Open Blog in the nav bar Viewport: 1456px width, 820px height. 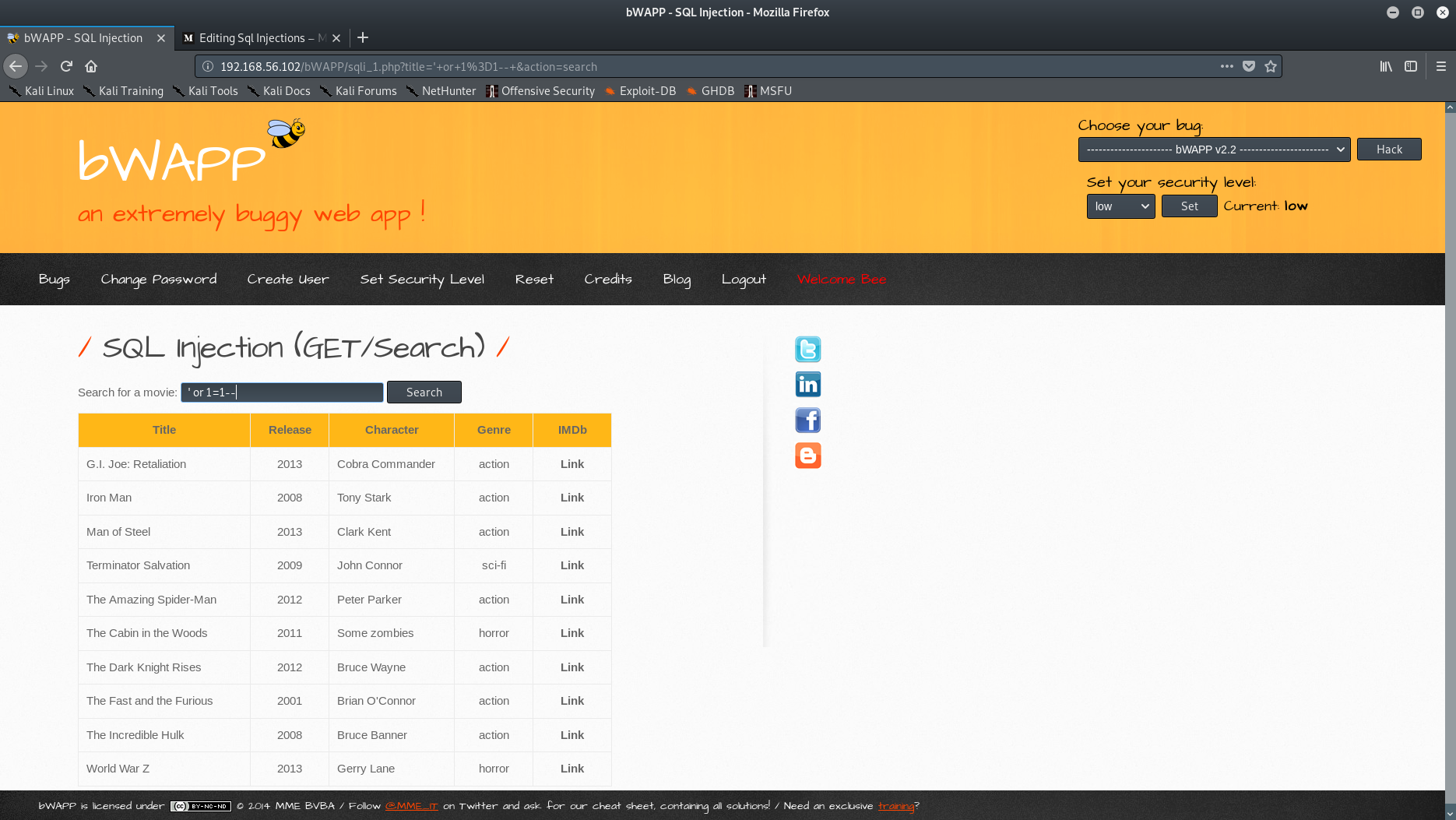[x=677, y=279]
